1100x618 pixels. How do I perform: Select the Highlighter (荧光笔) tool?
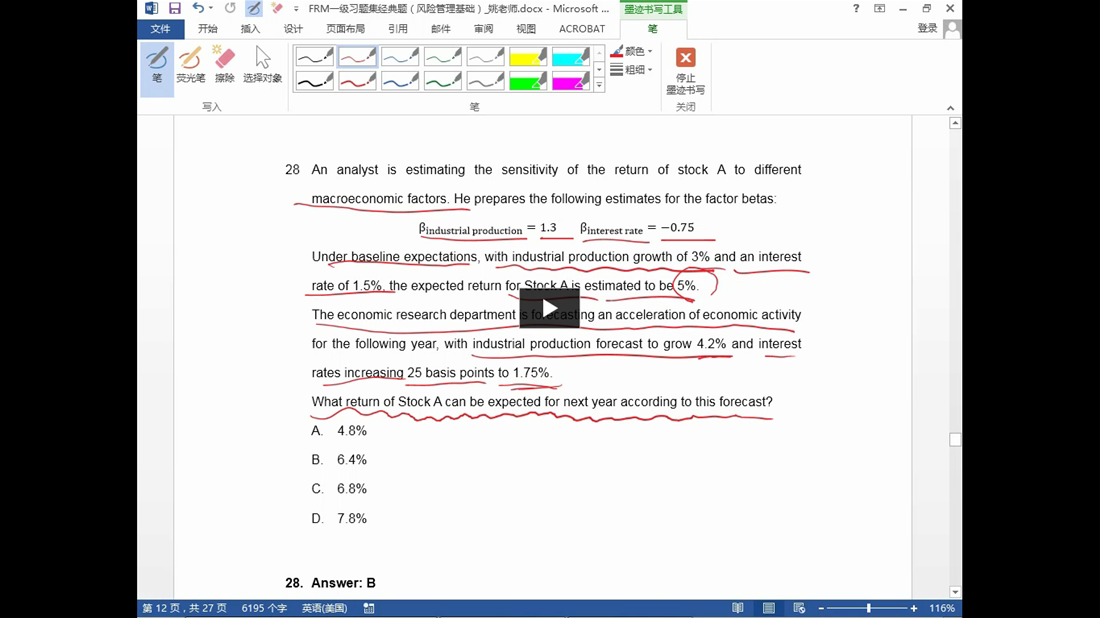click(x=190, y=66)
